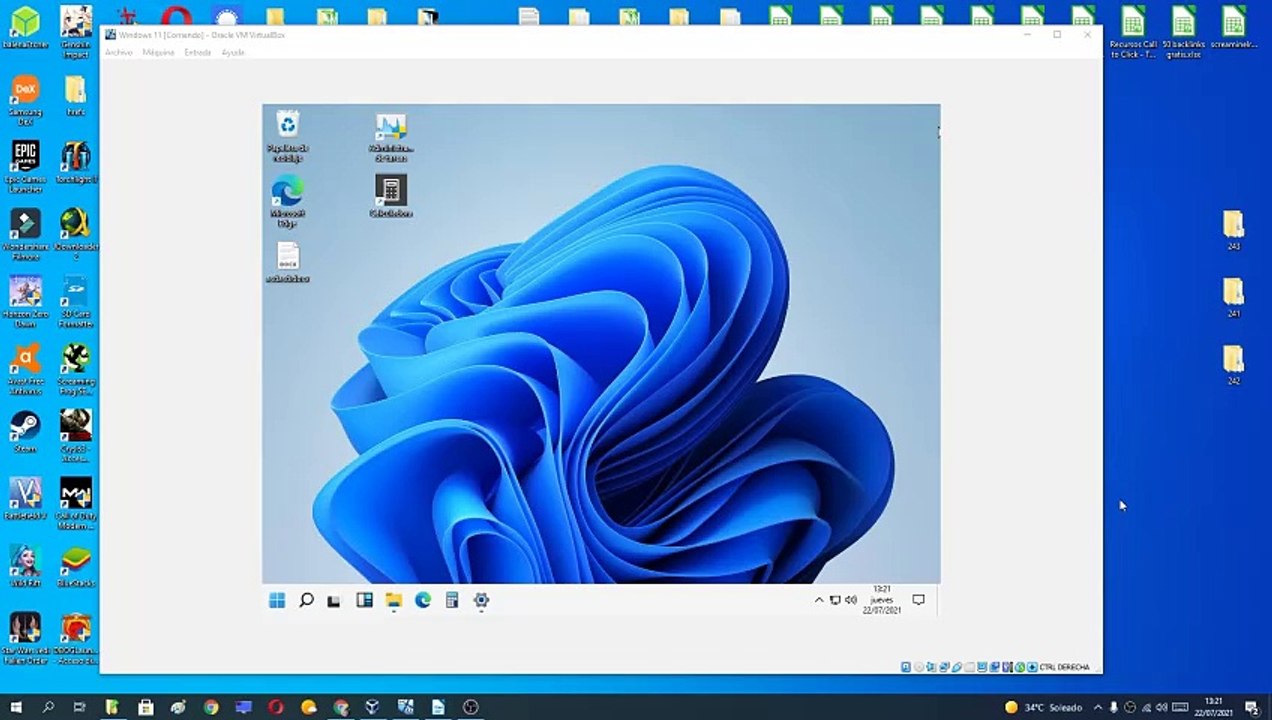Open Widgets on the Windows 11 taskbar

[364, 600]
